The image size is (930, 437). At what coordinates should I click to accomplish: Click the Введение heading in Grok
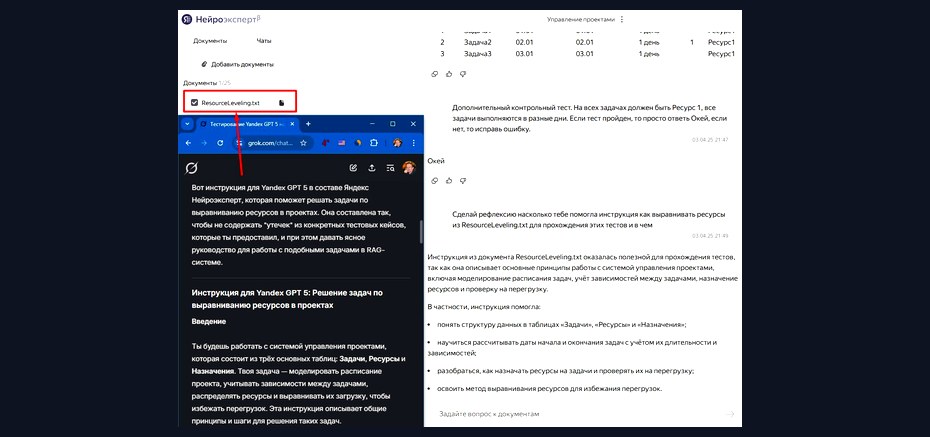(209, 321)
